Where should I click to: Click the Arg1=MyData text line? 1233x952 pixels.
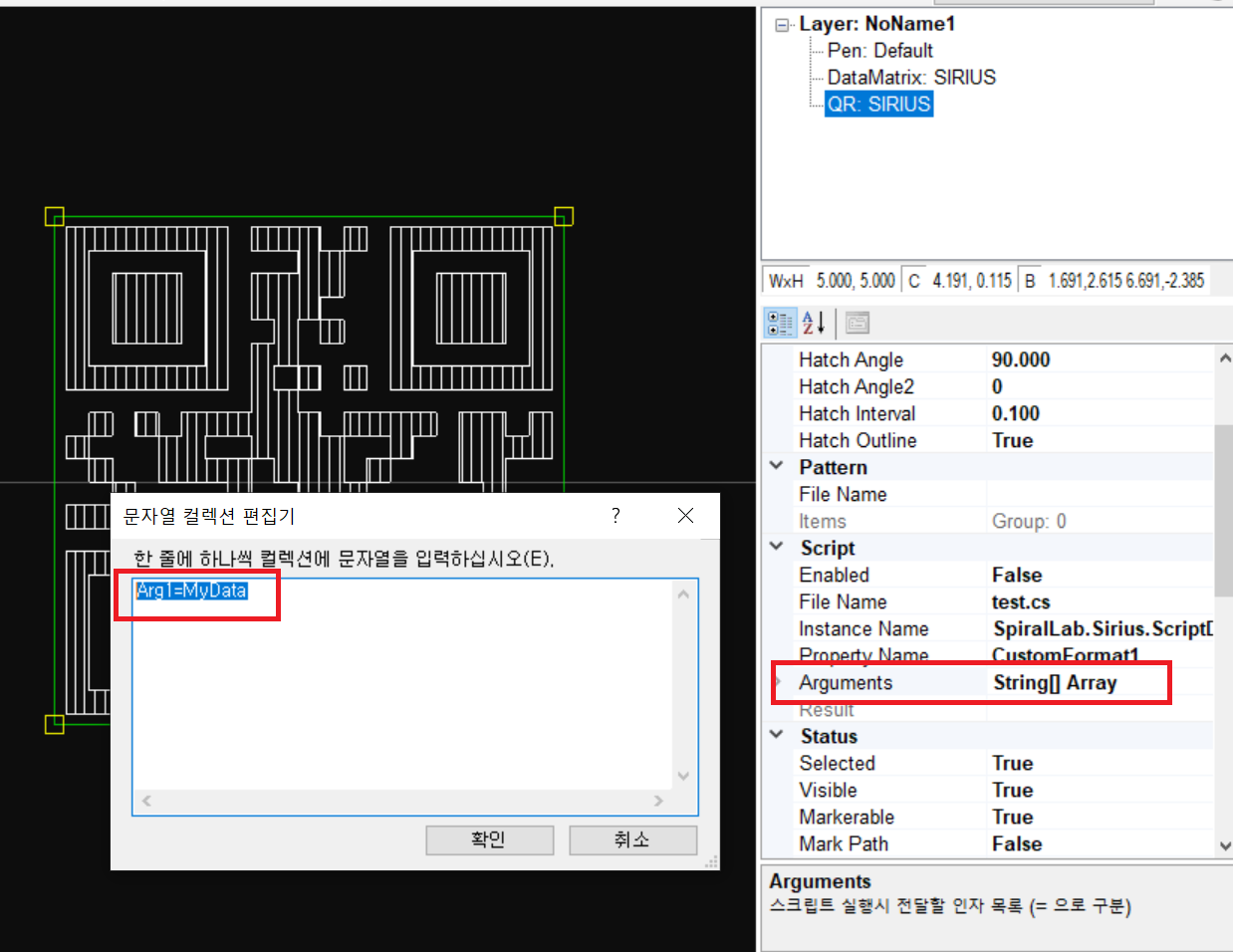(x=191, y=591)
